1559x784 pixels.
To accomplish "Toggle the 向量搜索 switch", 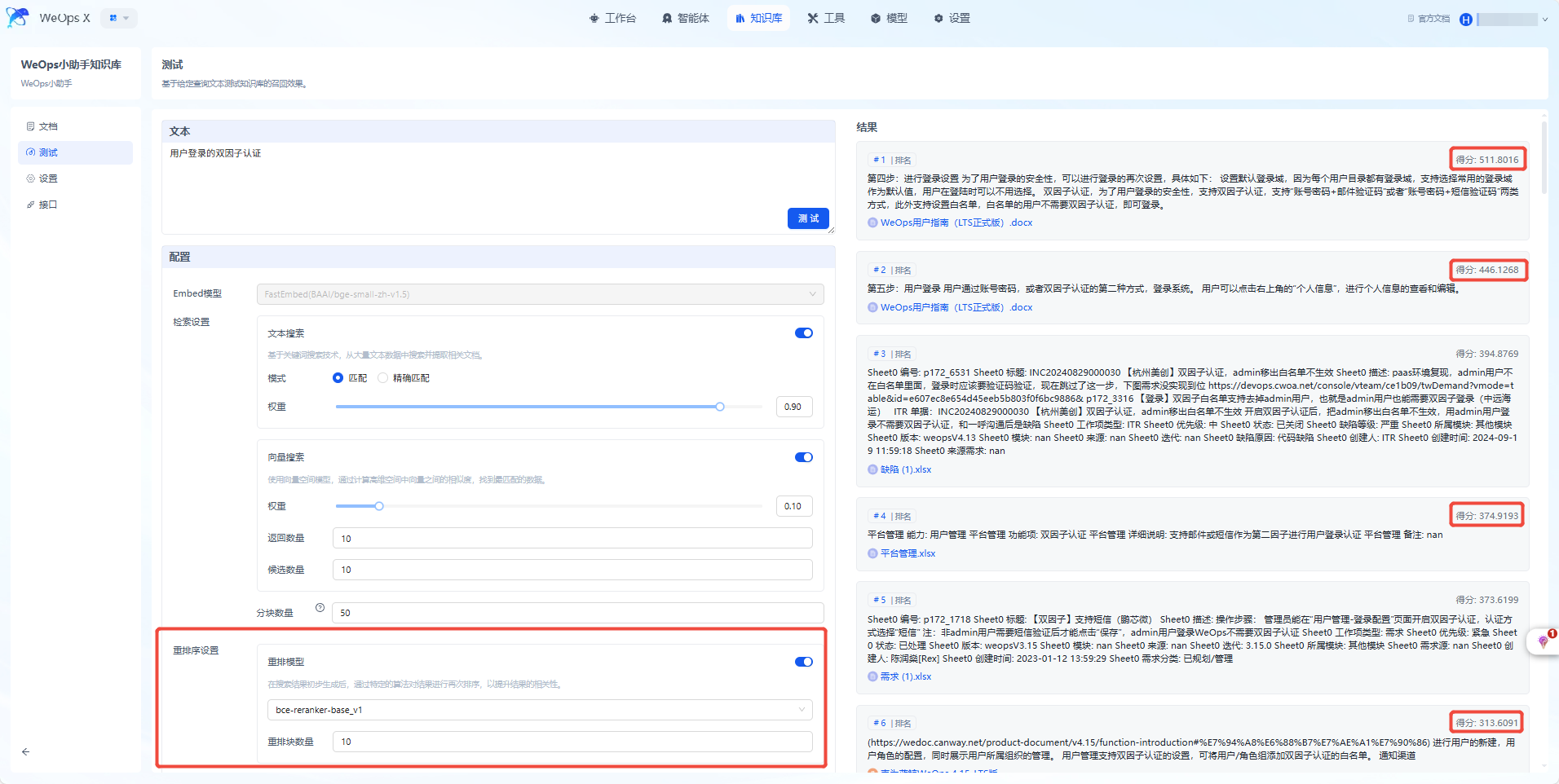I will [804, 457].
